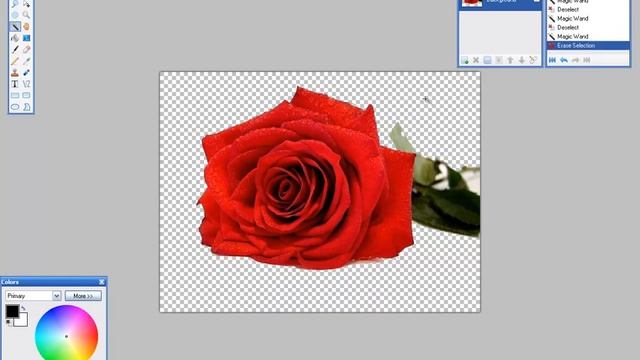Screen dimensions: 640x360
Task: Duplicate the layer in Layers panel
Action: click(x=487, y=60)
